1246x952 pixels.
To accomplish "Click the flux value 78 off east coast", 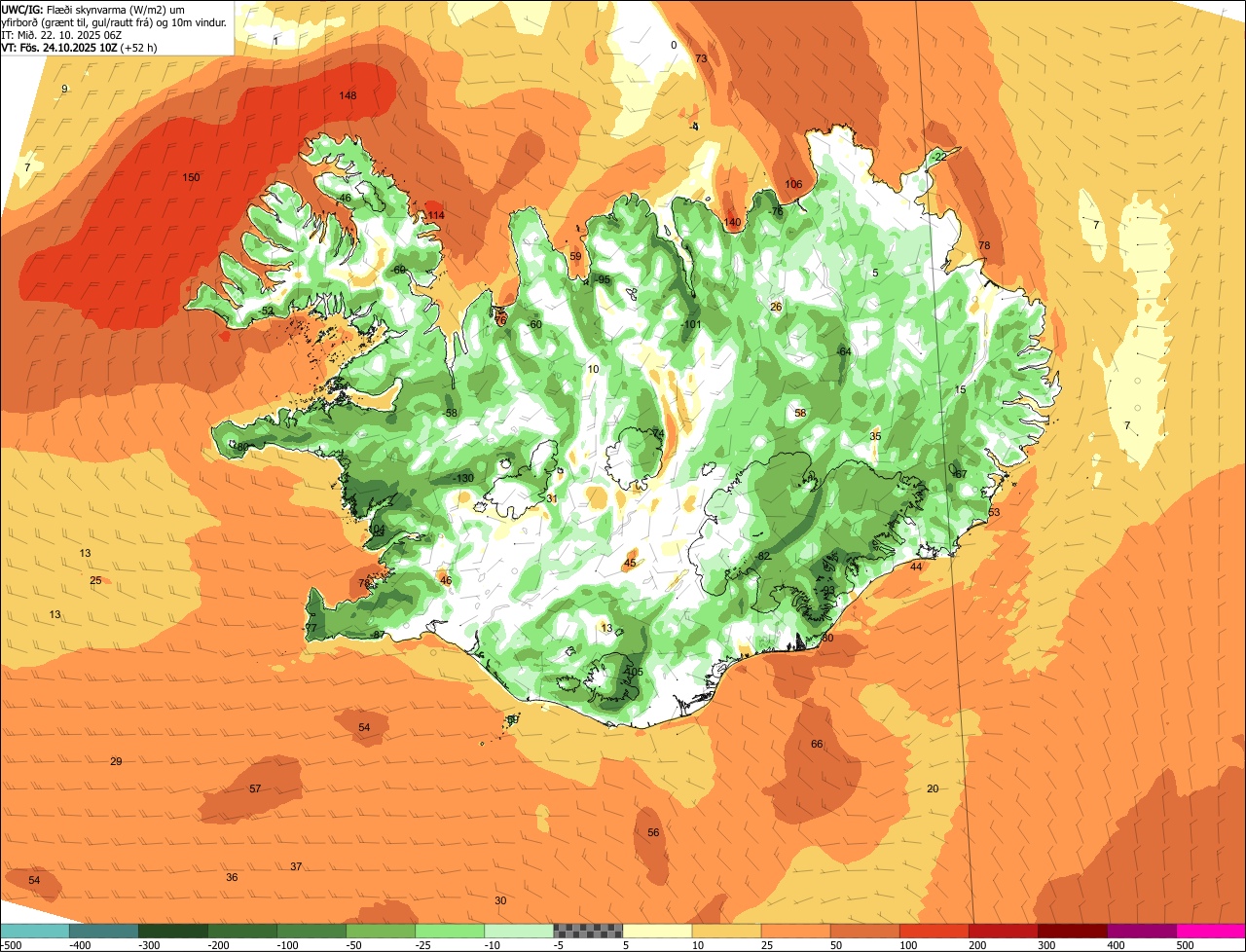I will 984,245.
